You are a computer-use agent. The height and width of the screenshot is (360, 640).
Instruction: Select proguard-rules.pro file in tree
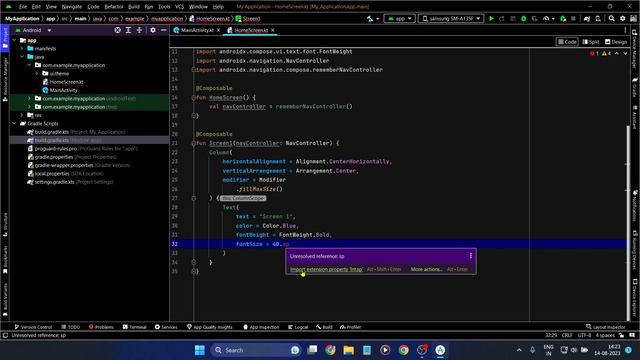coord(56,149)
